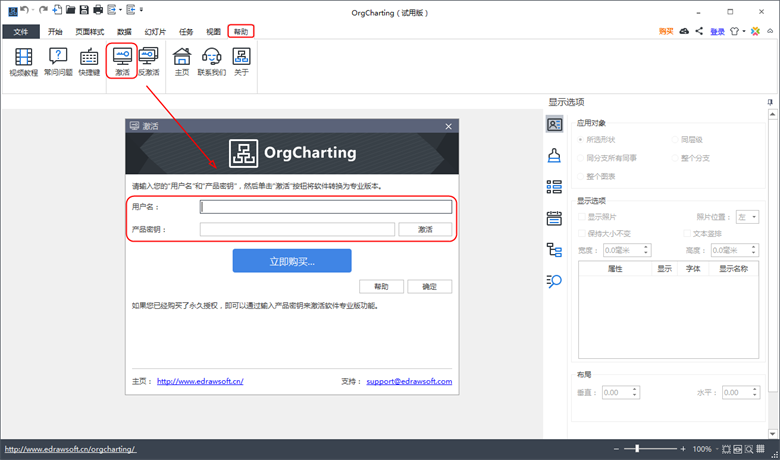780x460 pixels.
Task: Select the 整个分支 radio button
Action: [x=675, y=158]
